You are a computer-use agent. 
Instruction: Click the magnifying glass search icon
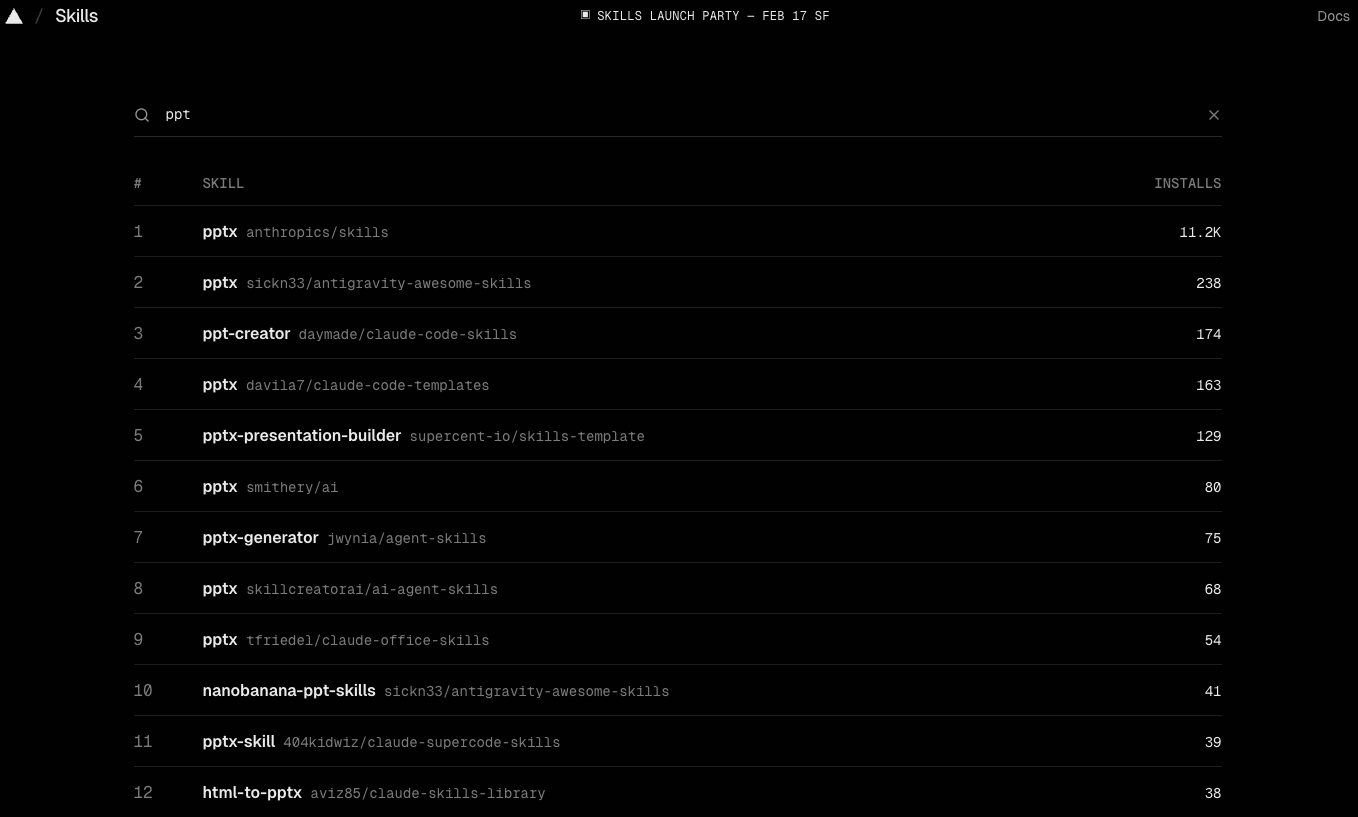click(142, 115)
